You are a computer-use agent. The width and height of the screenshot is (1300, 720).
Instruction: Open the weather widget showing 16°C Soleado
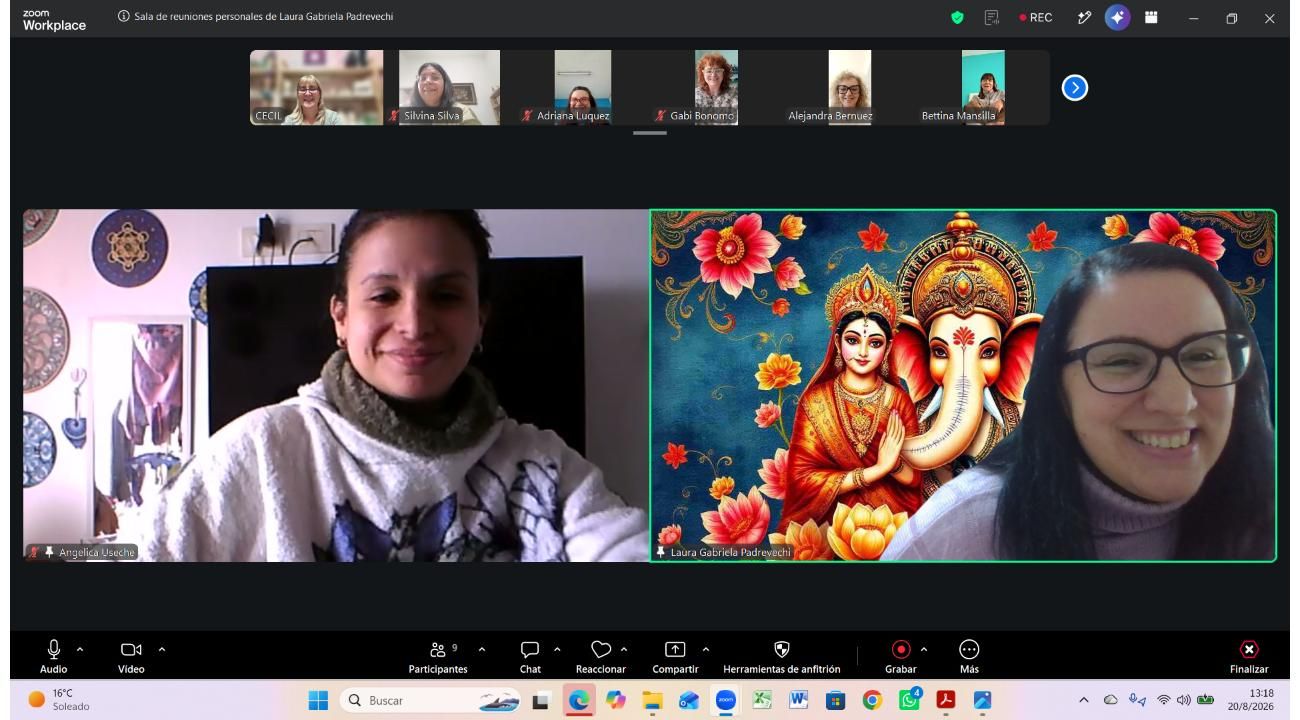pos(58,700)
